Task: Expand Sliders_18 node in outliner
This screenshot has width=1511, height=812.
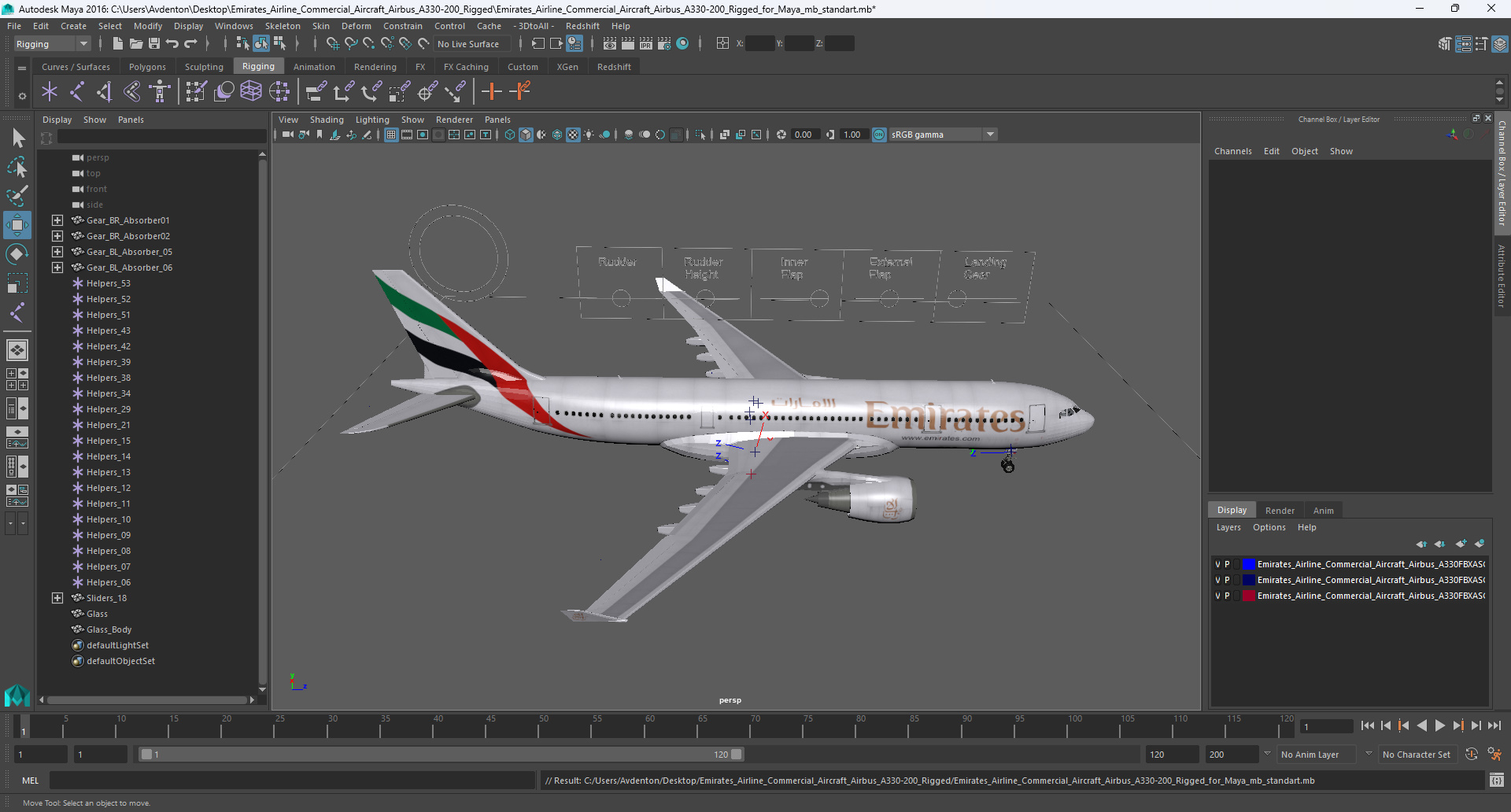Action: (x=57, y=598)
